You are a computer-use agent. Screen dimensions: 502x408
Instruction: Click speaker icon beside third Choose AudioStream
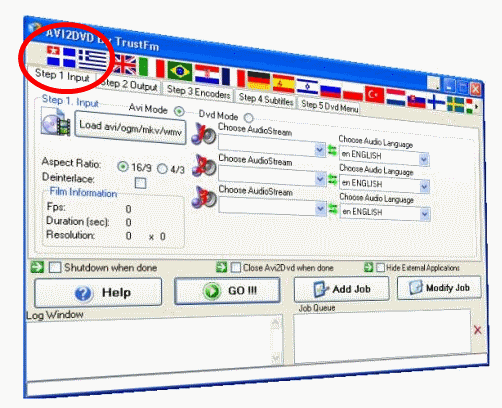click(x=204, y=197)
